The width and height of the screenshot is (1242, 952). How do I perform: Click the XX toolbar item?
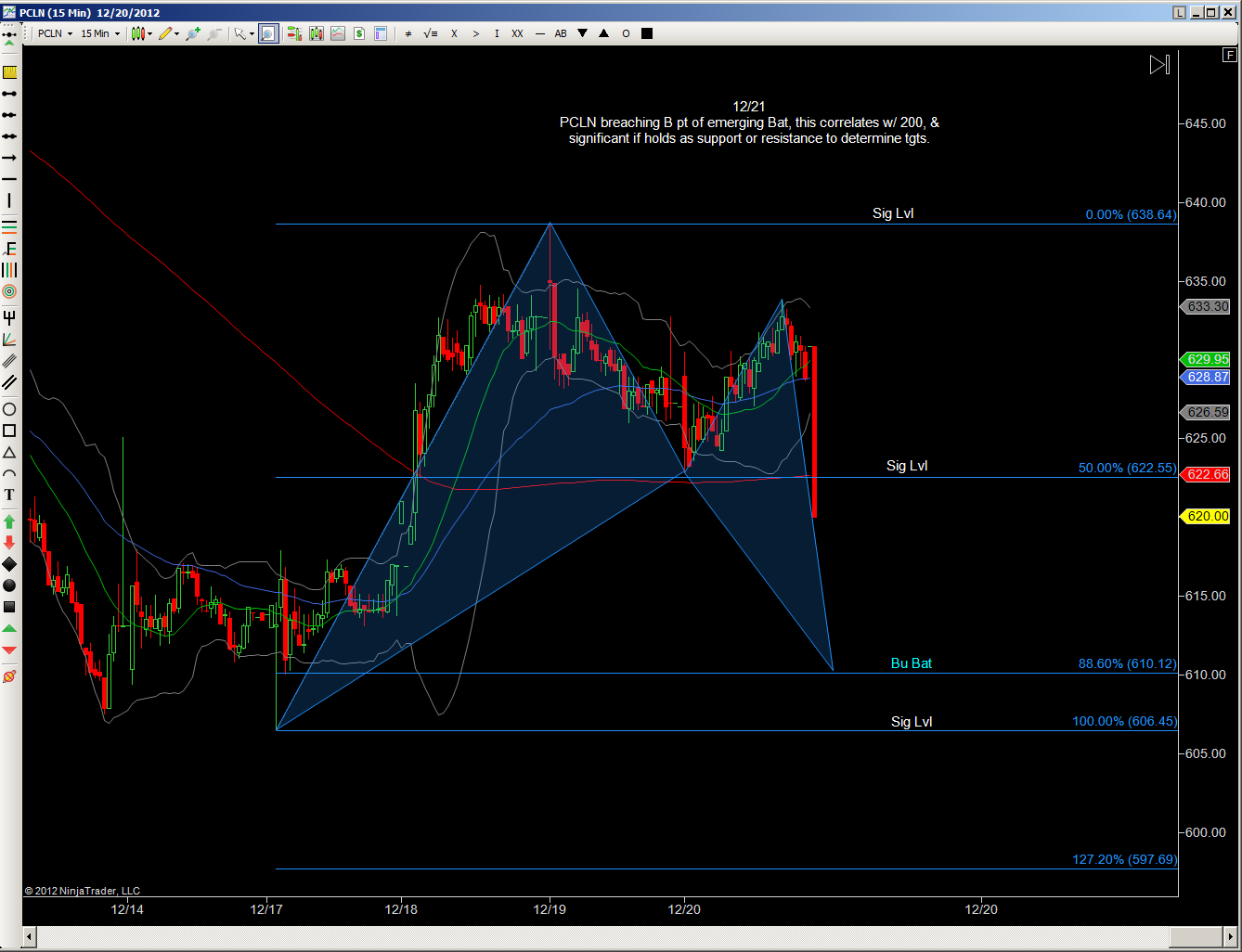tap(517, 33)
